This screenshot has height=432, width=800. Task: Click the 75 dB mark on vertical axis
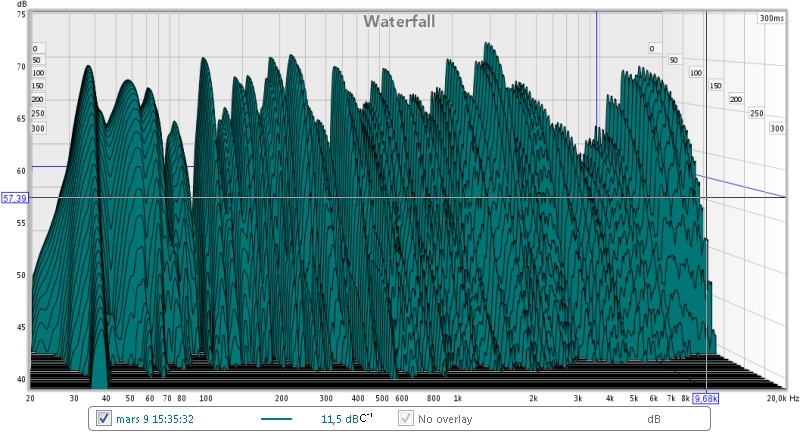[x=21, y=15]
